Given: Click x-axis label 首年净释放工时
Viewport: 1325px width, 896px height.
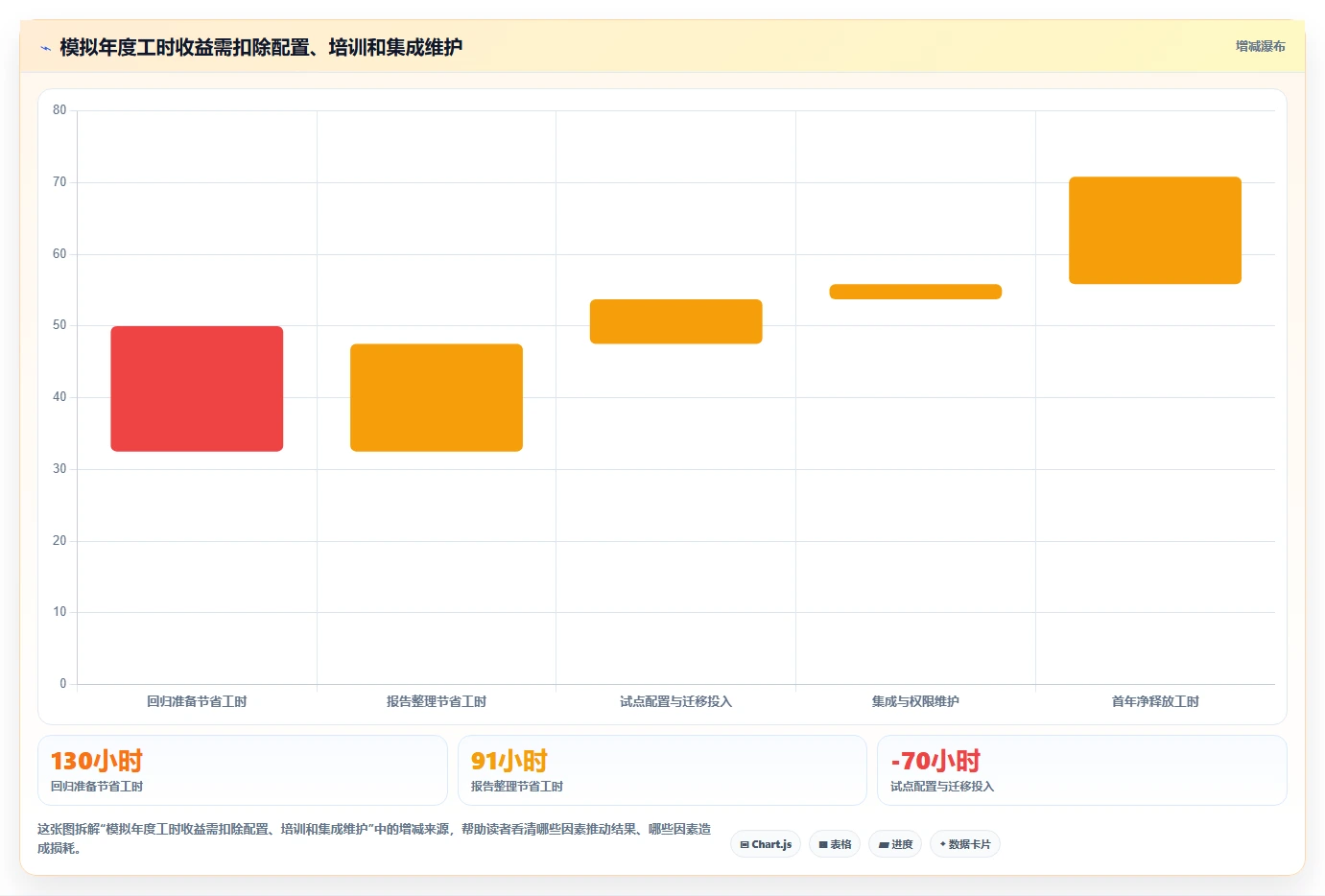Looking at the screenshot, I should coord(1155,701).
